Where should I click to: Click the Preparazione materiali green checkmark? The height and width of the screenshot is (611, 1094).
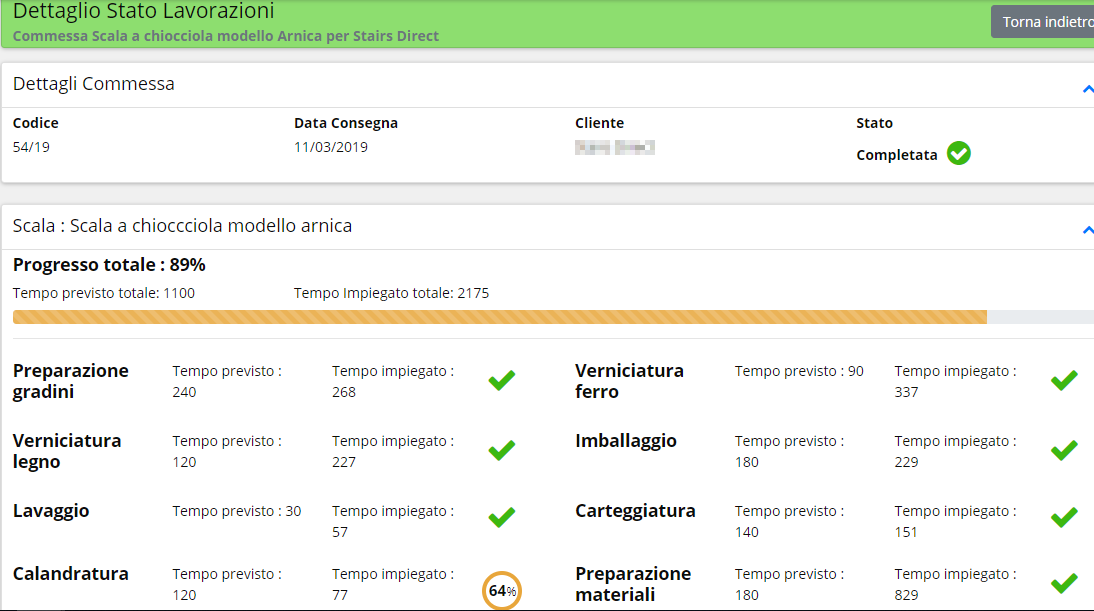[1064, 583]
